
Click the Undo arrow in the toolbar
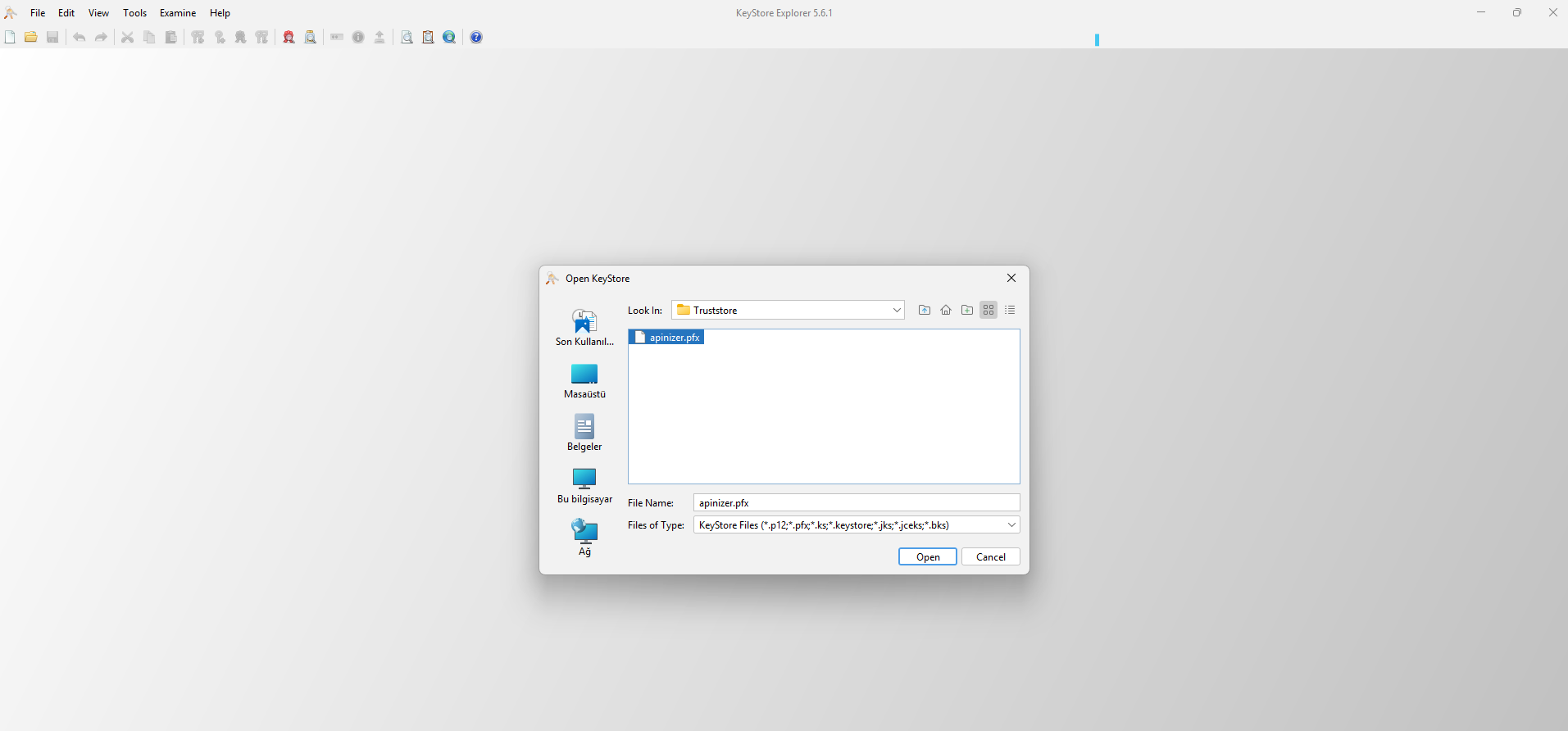pos(80,37)
